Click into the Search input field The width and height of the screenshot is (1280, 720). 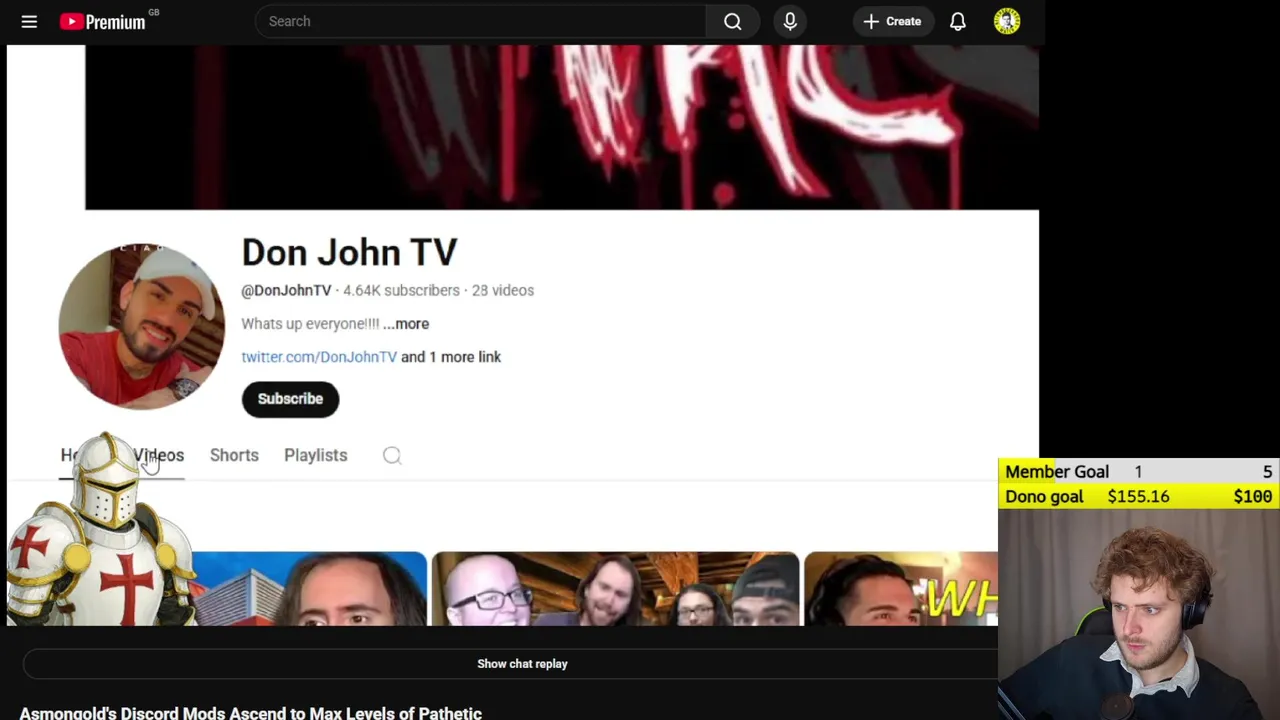[481, 21]
